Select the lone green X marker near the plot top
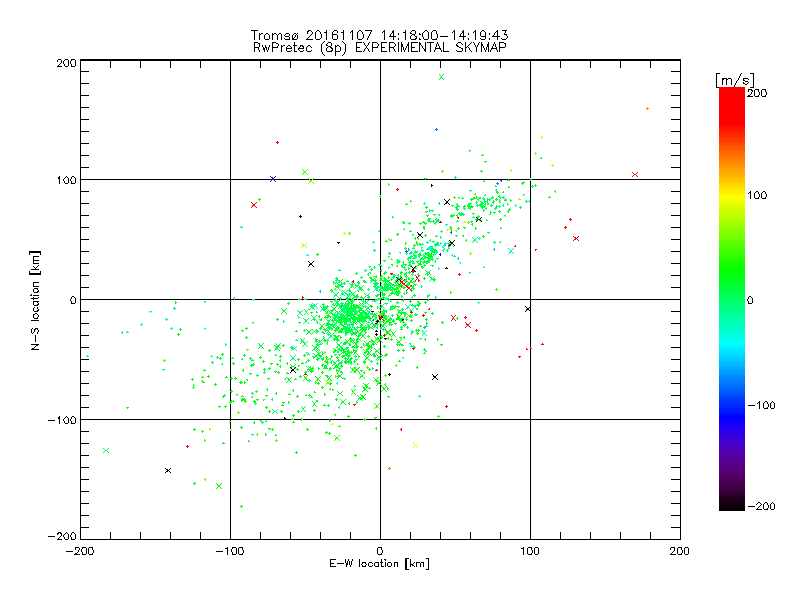The height and width of the screenshot is (600, 800). (x=441, y=77)
